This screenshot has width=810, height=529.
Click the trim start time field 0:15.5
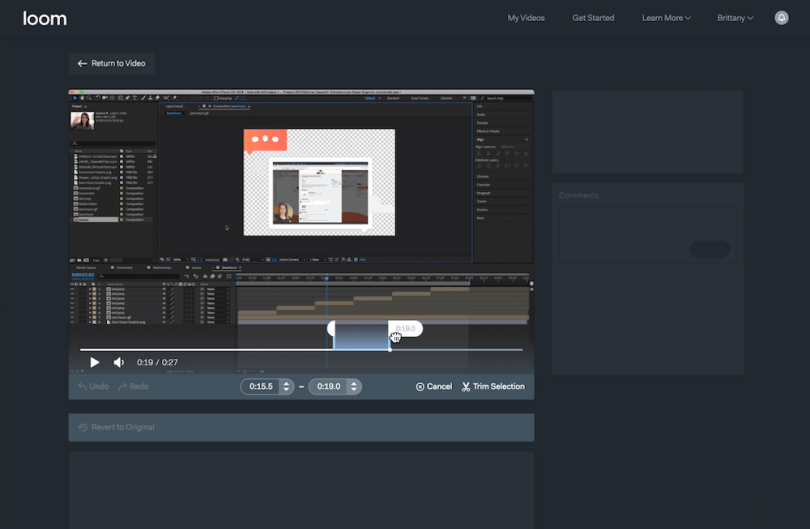[261, 386]
